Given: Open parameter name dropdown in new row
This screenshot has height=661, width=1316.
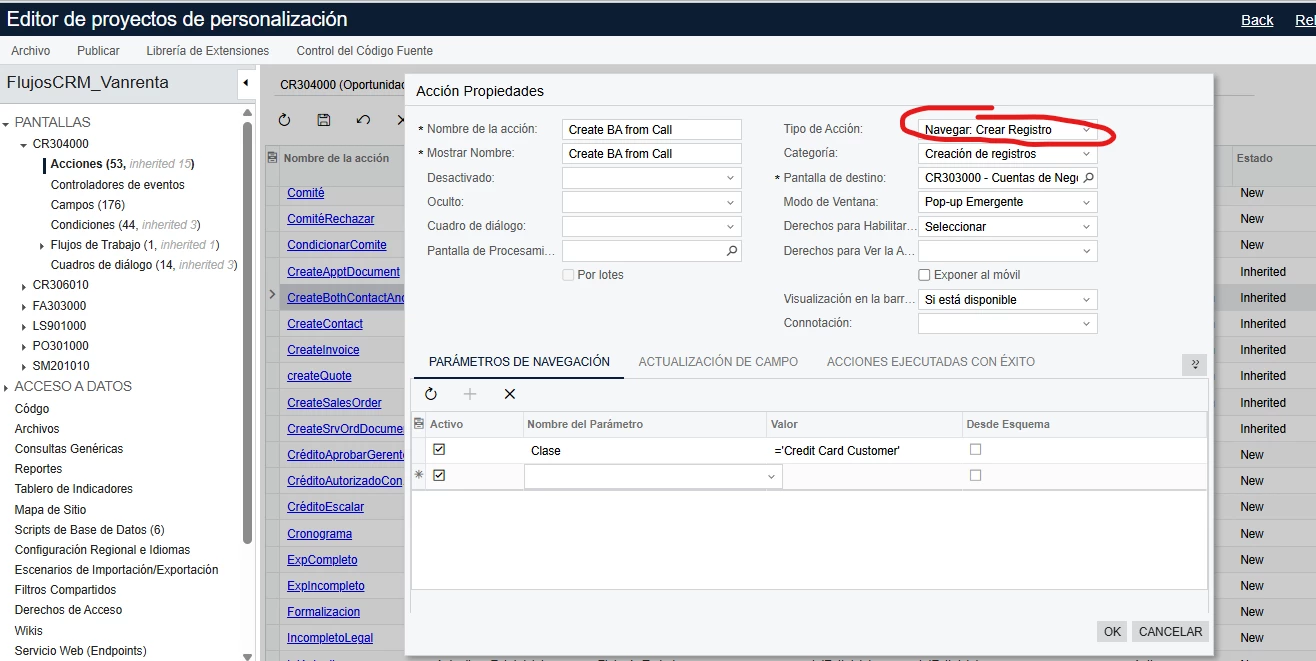Looking at the screenshot, I should click(x=771, y=477).
